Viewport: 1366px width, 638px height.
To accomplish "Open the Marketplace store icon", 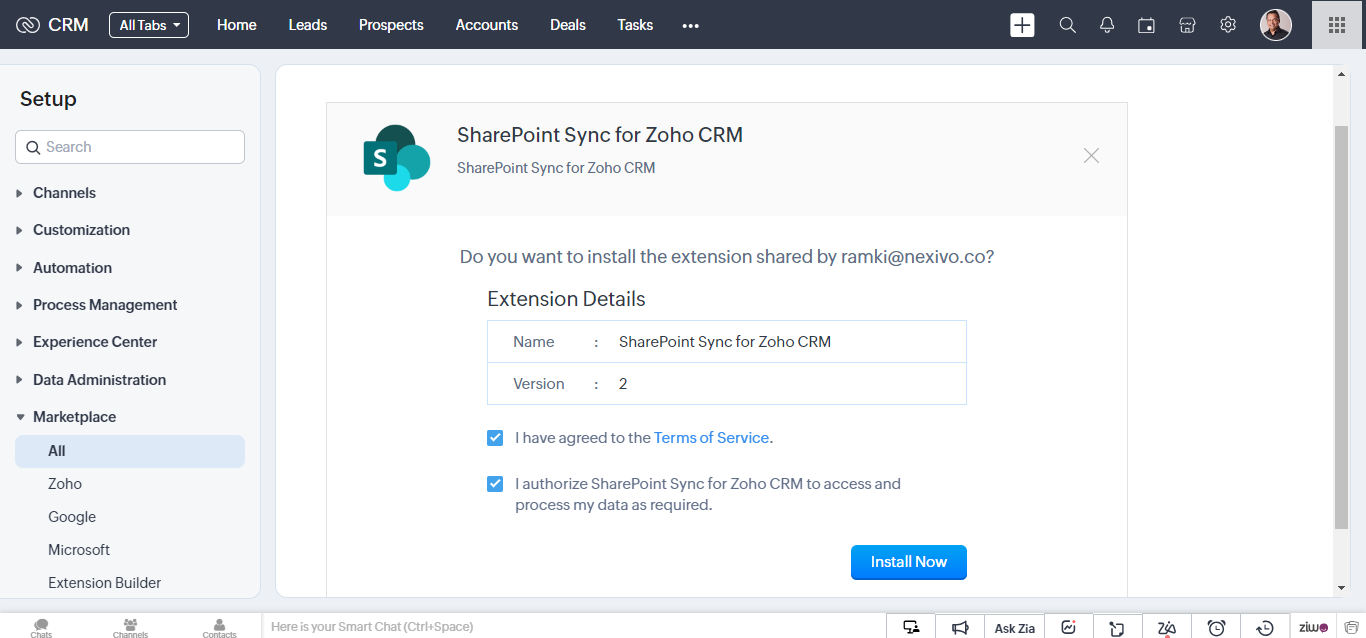I will (1187, 25).
